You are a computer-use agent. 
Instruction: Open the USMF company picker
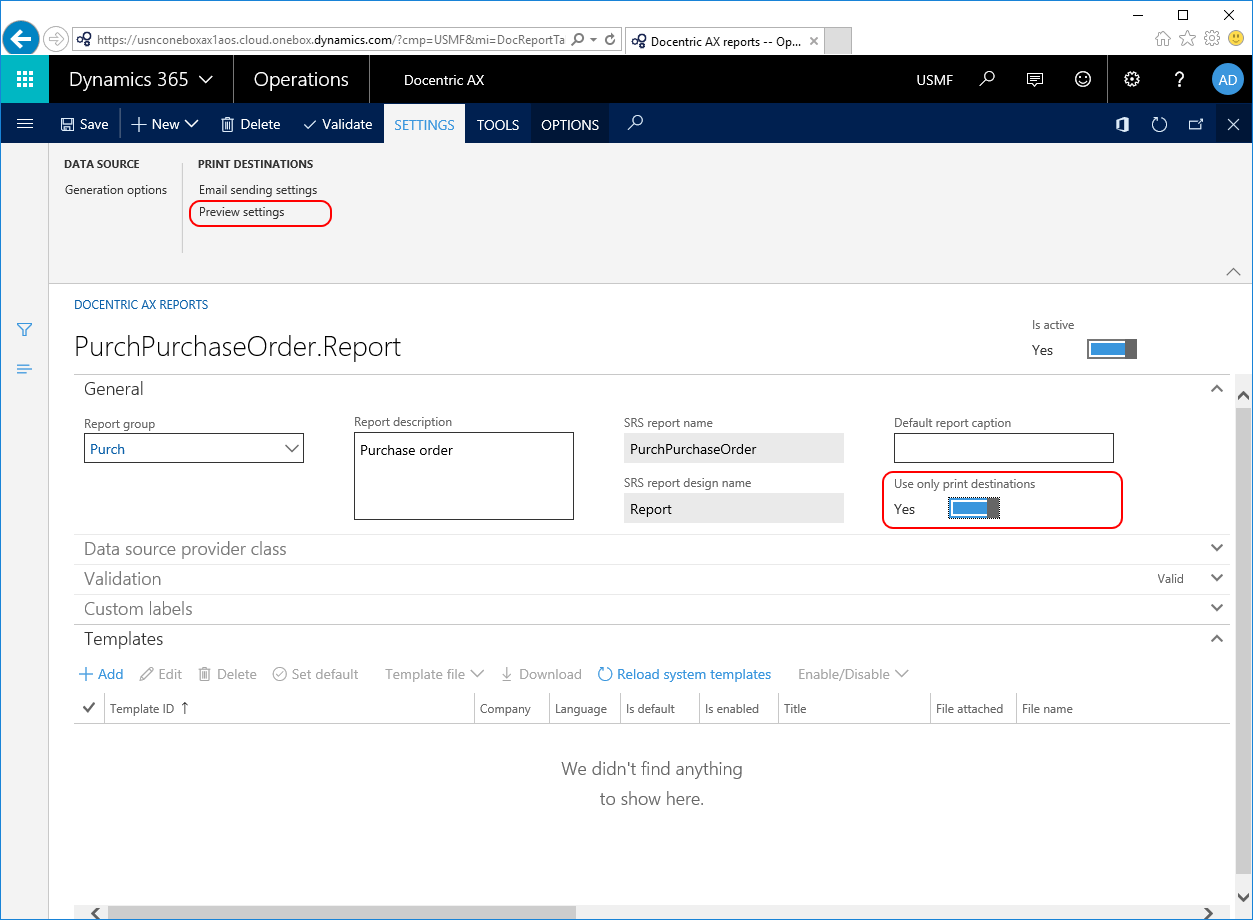935,80
